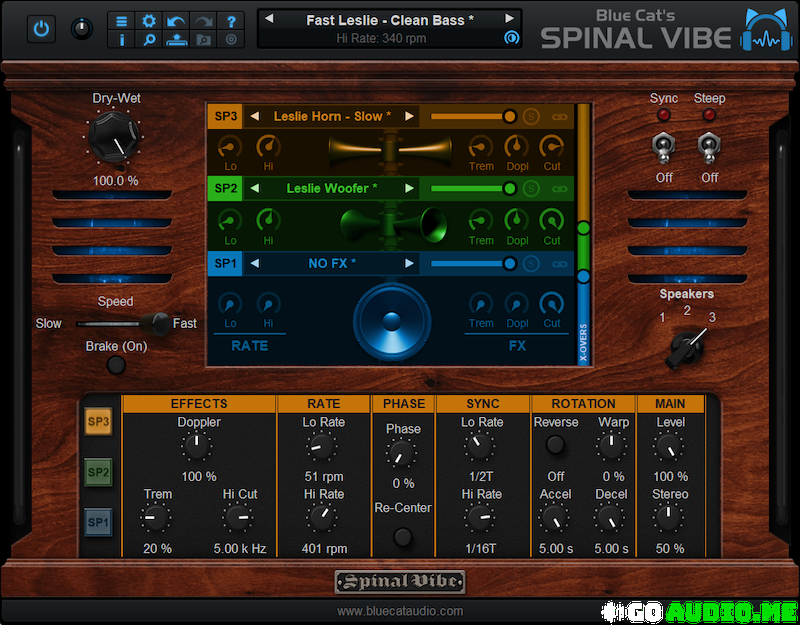Click the Slow/Fast Speed slider handle
This screenshot has height=625, width=800.
tap(155, 323)
